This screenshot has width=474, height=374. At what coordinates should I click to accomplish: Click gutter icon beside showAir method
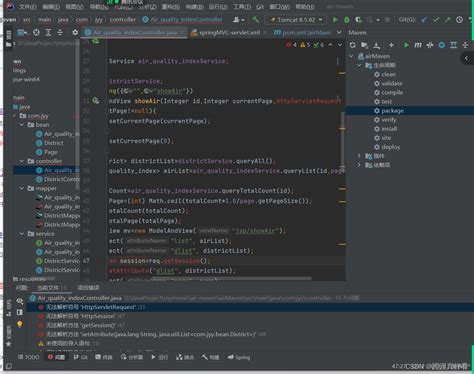96,101
